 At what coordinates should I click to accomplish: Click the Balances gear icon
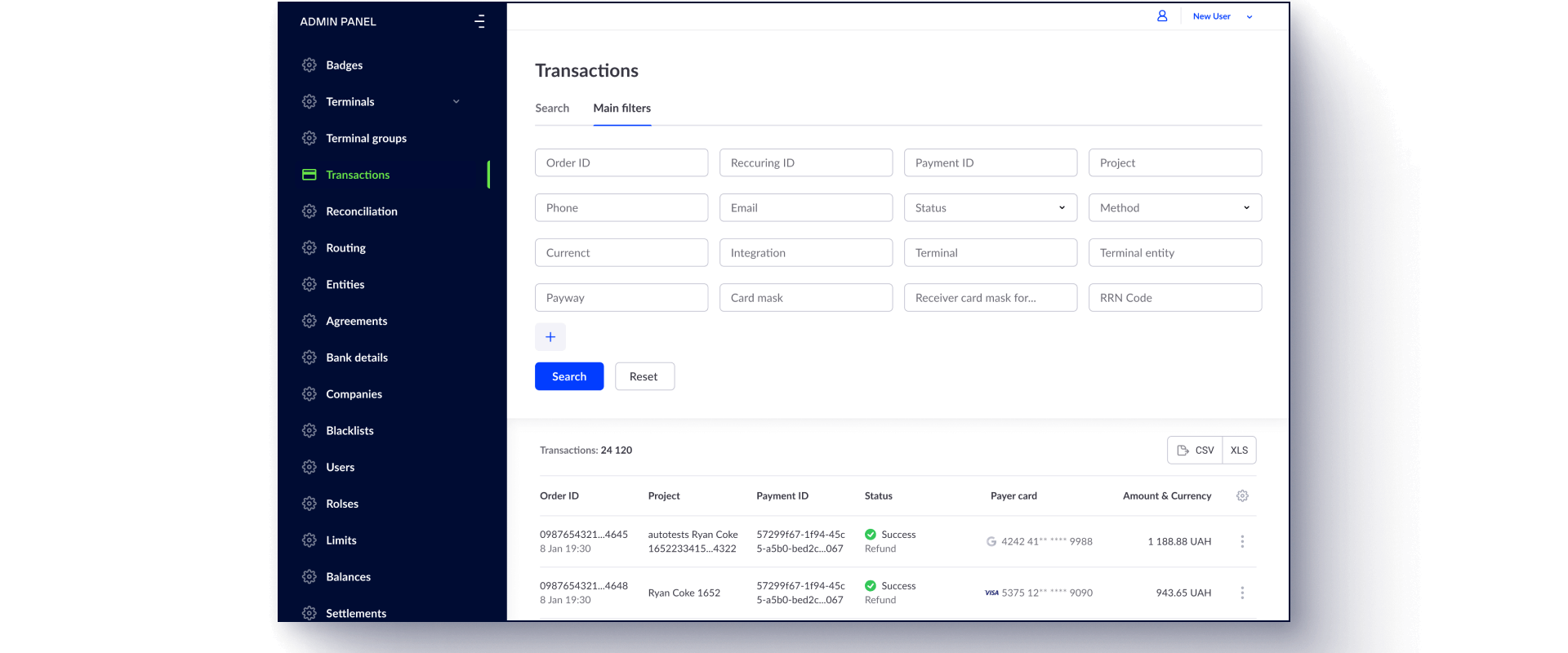click(309, 577)
